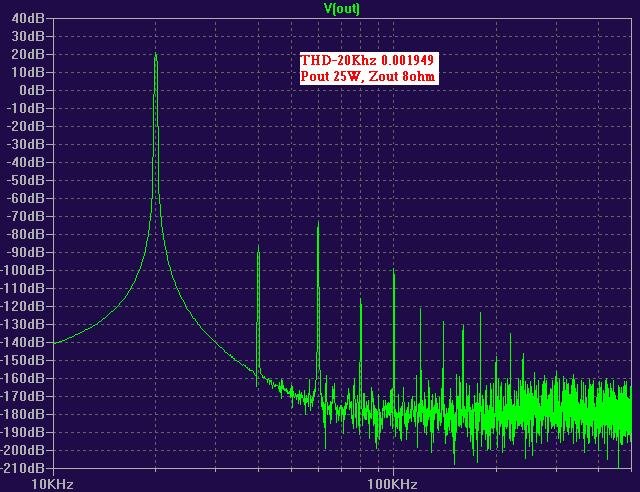
Task: Click the -110dB axis label
Action: coord(23,288)
